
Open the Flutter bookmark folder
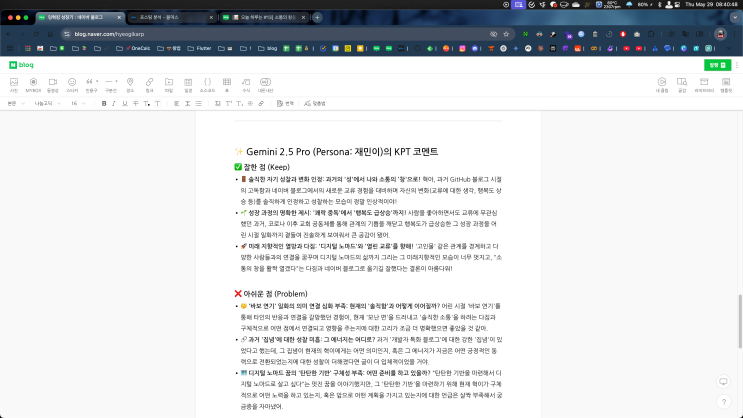coord(199,48)
